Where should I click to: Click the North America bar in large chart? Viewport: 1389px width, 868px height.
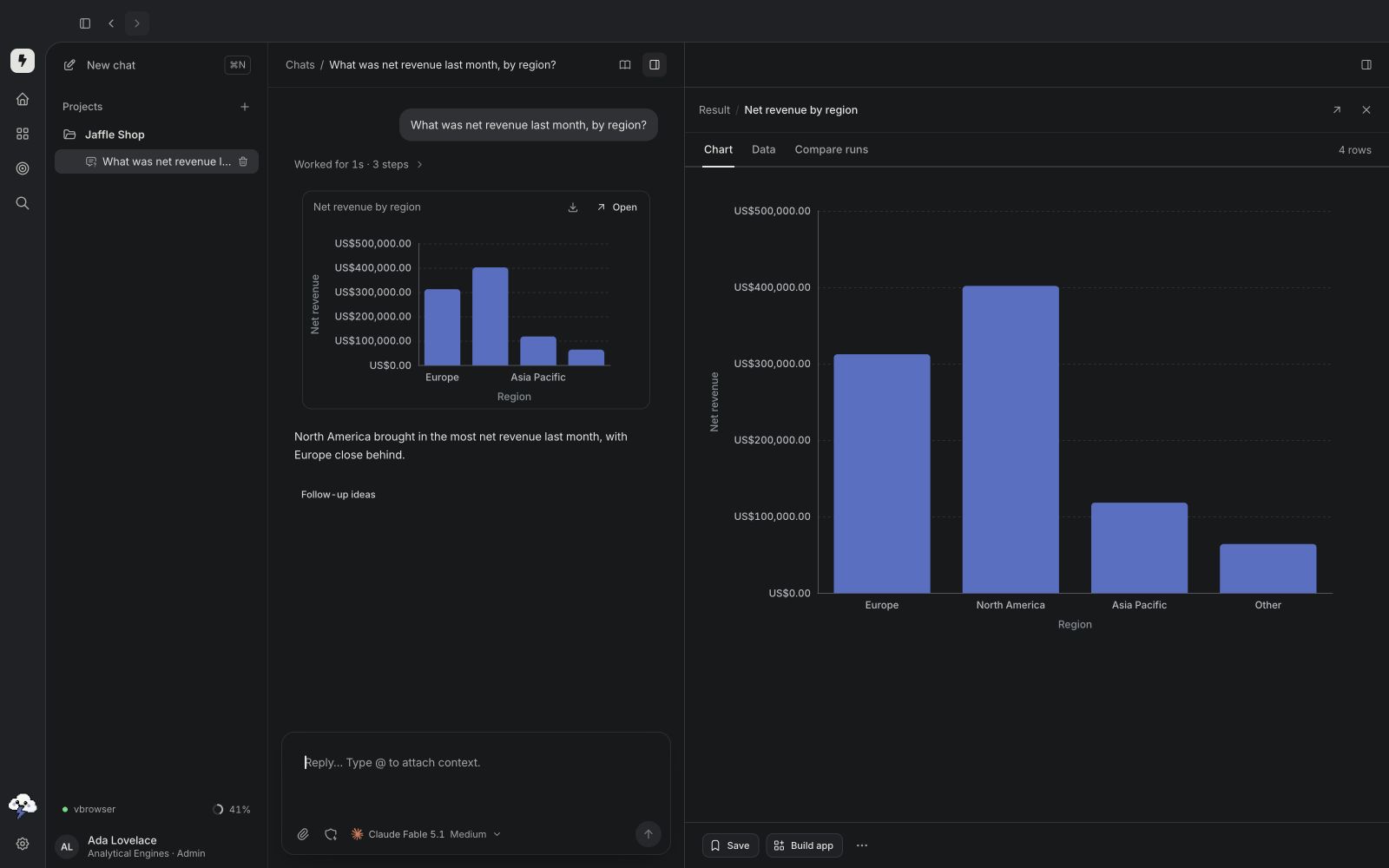pos(1010,439)
